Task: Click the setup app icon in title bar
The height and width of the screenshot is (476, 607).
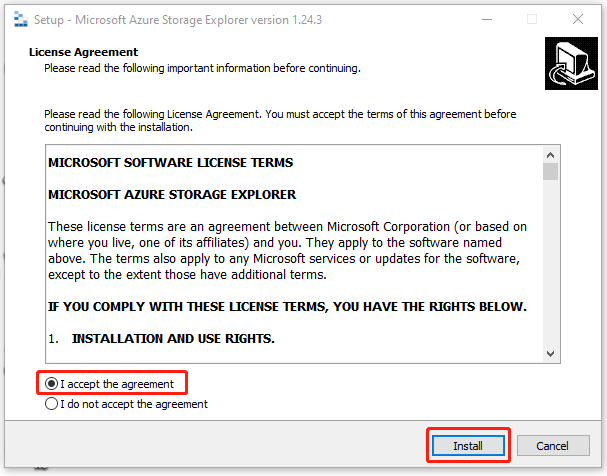Action: click(x=20, y=19)
